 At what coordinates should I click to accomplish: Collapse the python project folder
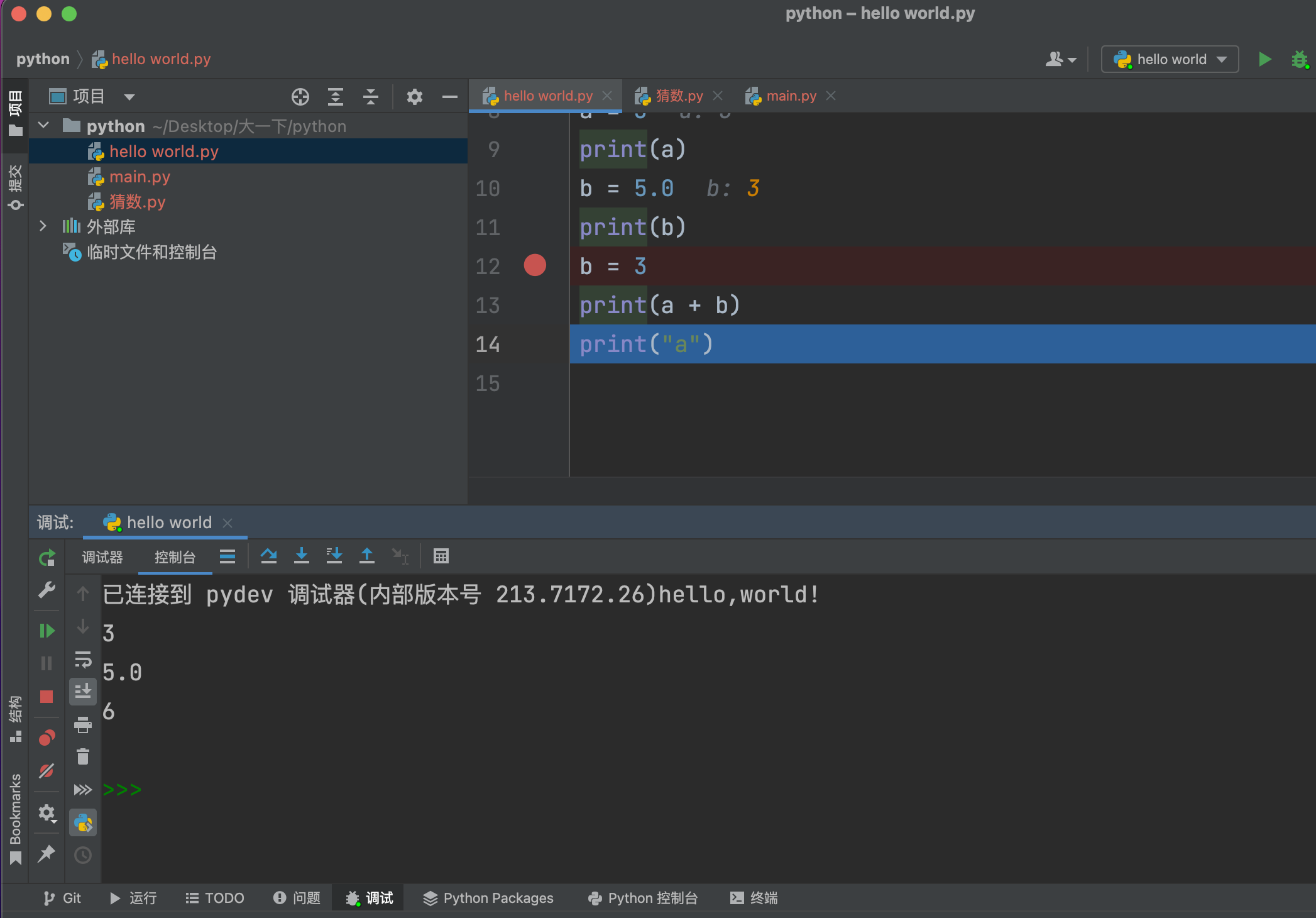(x=43, y=126)
